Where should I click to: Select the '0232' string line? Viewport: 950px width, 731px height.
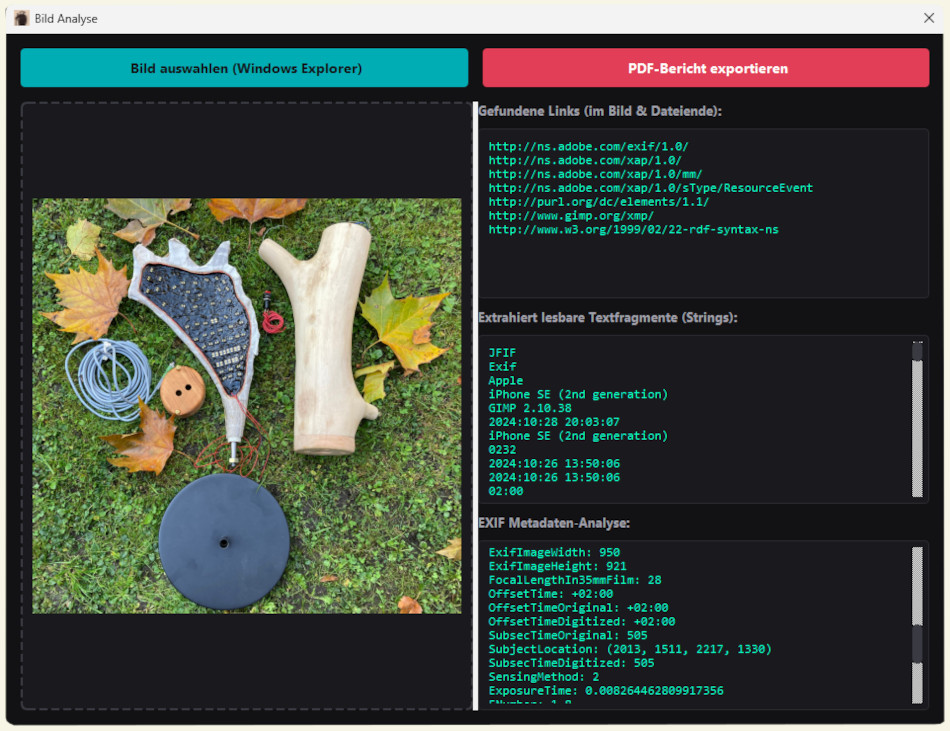[502, 449]
